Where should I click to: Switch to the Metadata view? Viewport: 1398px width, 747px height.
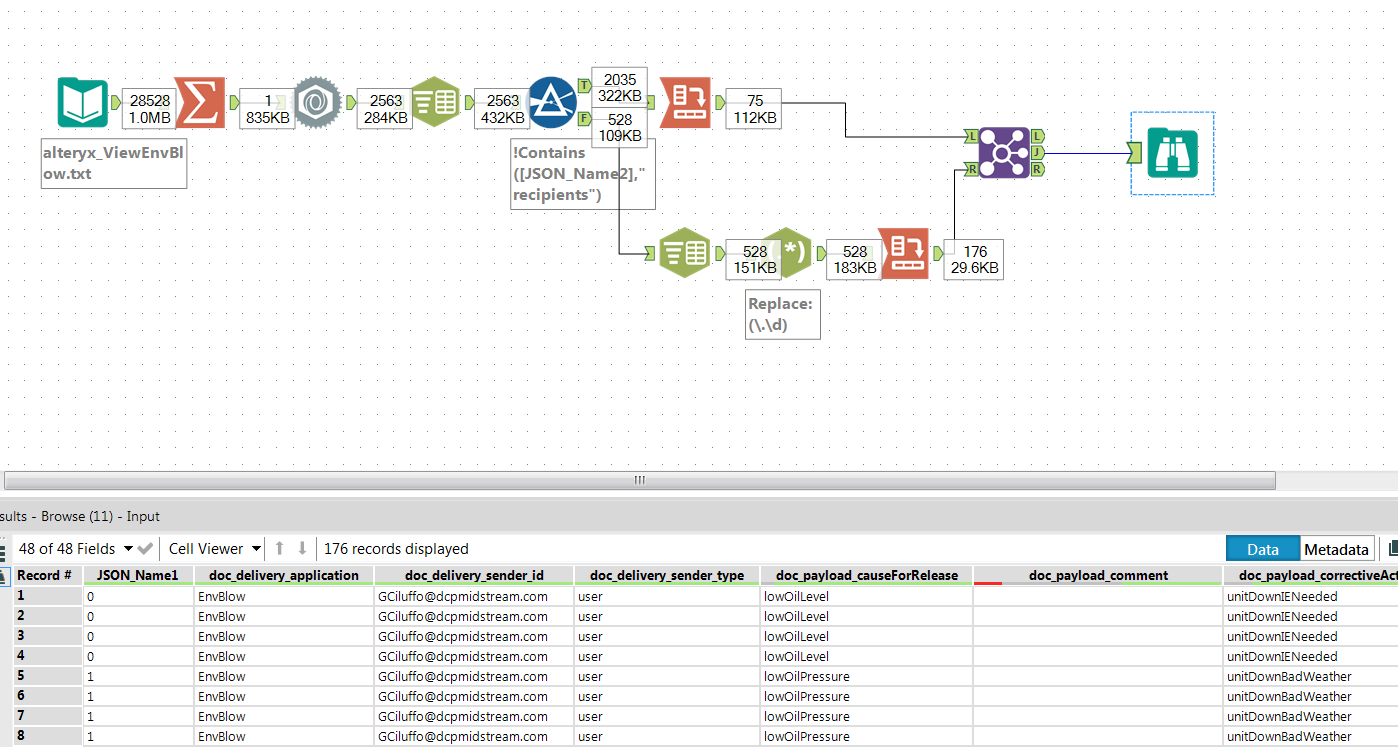pyautogui.click(x=1336, y=549)
